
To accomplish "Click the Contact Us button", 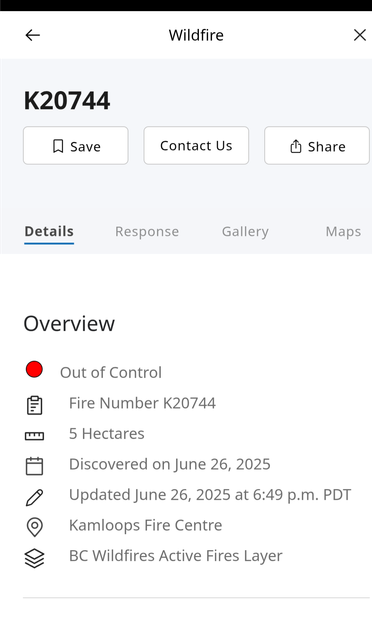I will 196,145.
